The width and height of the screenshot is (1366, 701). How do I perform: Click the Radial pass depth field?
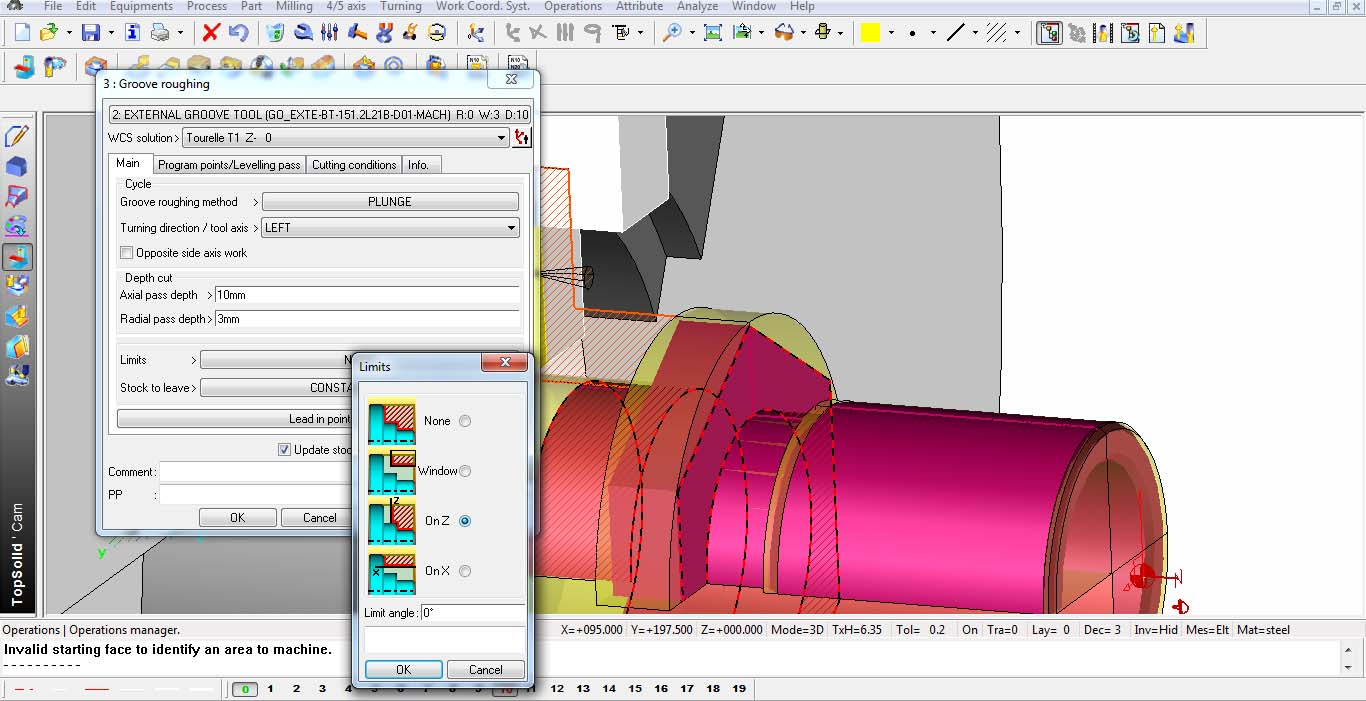[367, 319]
